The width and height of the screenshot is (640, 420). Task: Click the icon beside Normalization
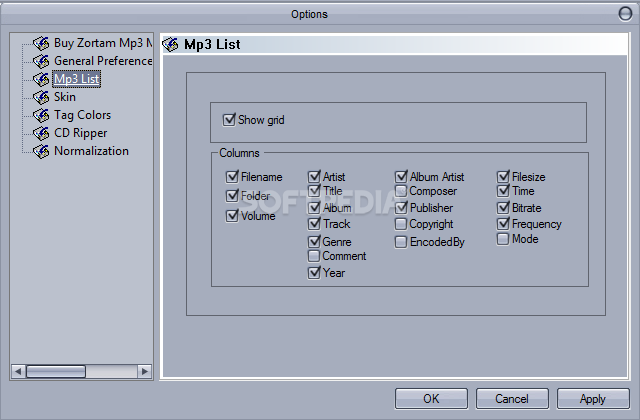[x=41, y=151]
